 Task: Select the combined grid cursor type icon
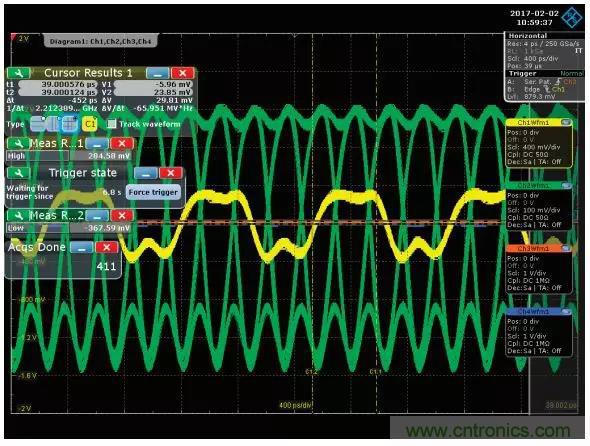pos(69,124)
